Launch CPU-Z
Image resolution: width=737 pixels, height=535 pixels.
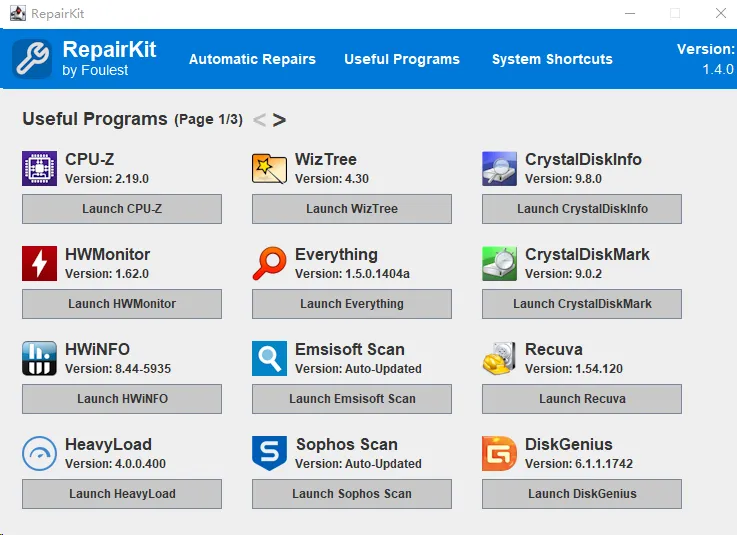tap(122, 209)
